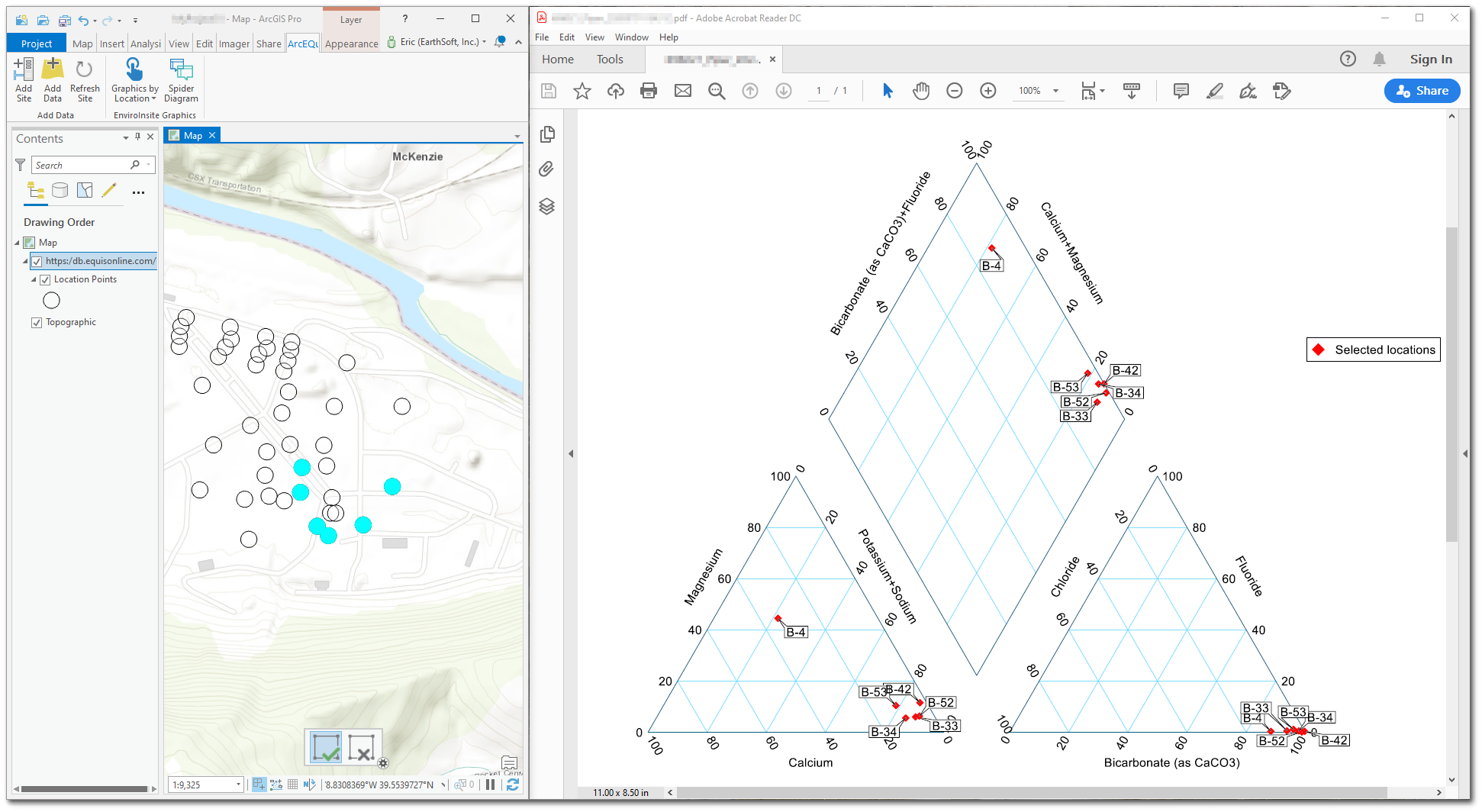Open the Spider Diagram tool
The height and width of the screenshot is (812, 1482).
coord(181,80)
